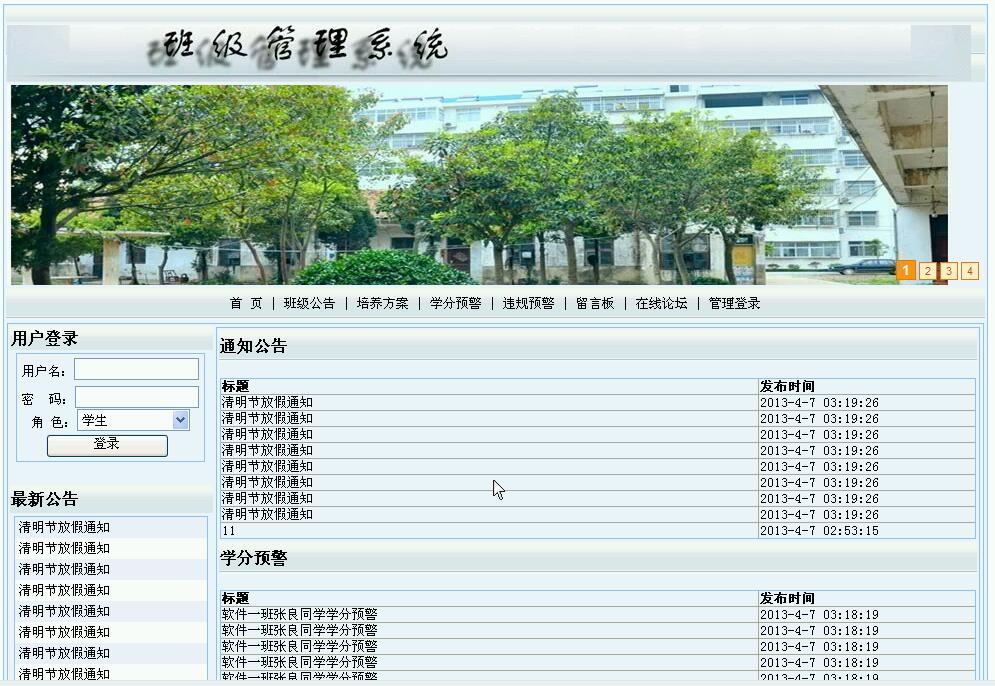Visit the 在线论坛 navigation link

[661, 303]
